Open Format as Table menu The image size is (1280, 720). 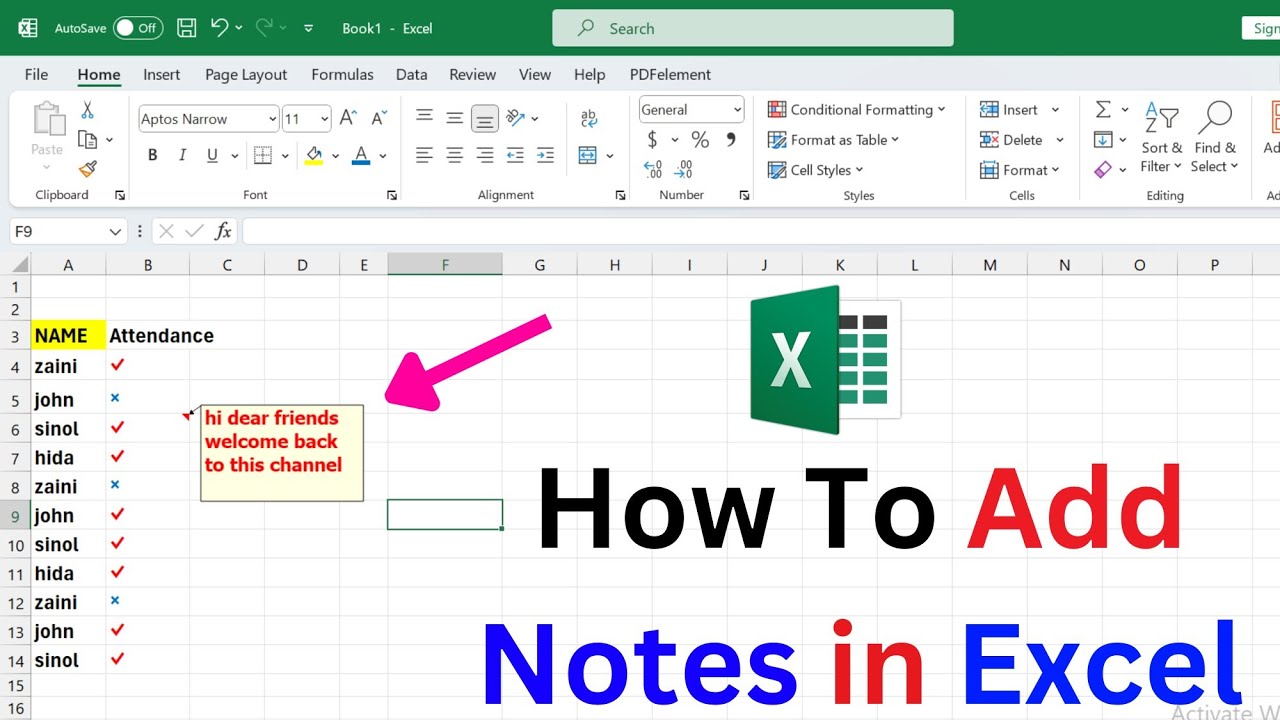[833, 140]
